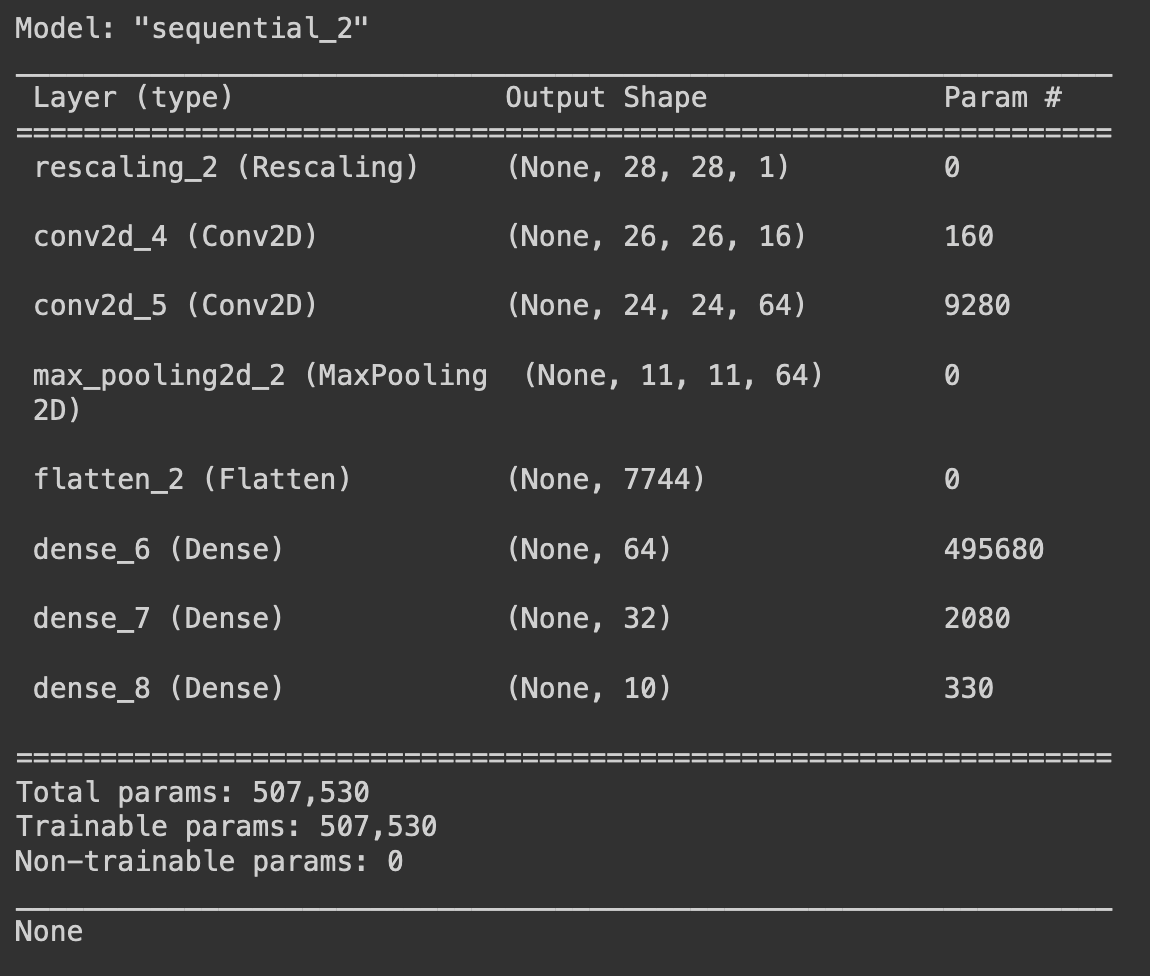Click the Output Shape column header
This screenshot has width=1150, height=976.
(x=607, y=98)
